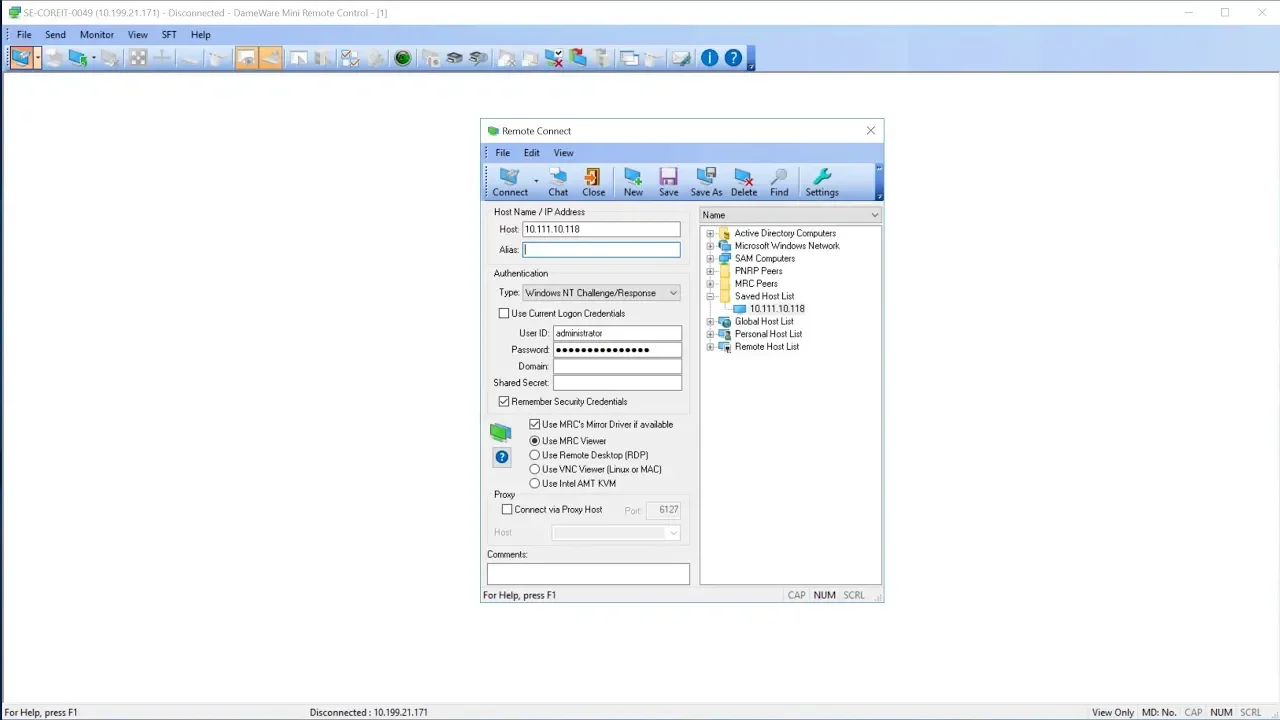Expand PNRP Peers node

710,271
